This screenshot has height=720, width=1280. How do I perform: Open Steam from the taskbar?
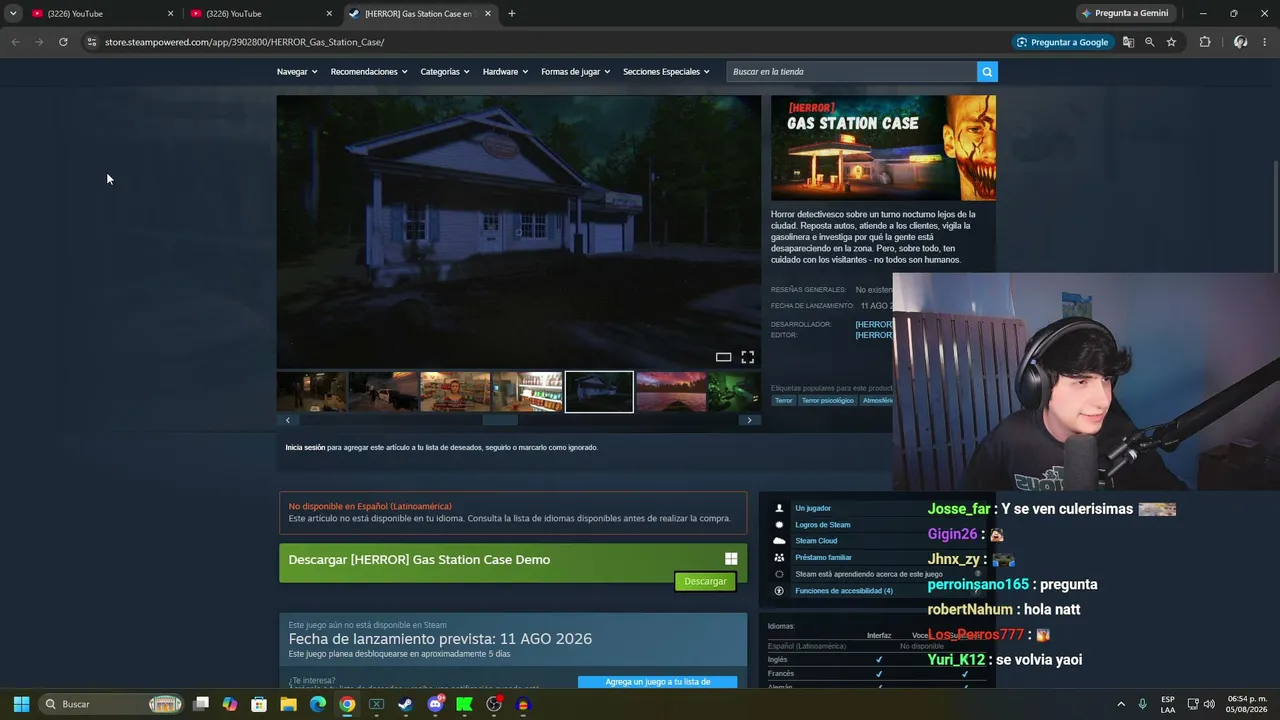(405, 704)
